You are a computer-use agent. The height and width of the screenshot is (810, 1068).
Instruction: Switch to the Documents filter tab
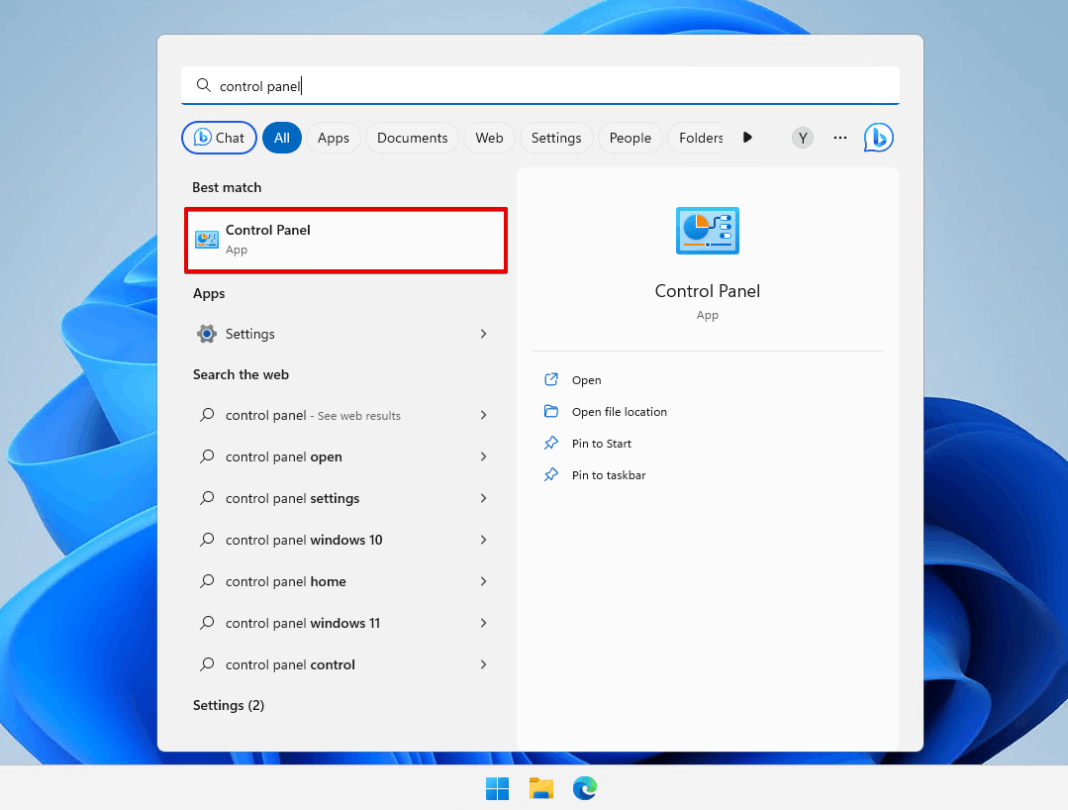412,138
